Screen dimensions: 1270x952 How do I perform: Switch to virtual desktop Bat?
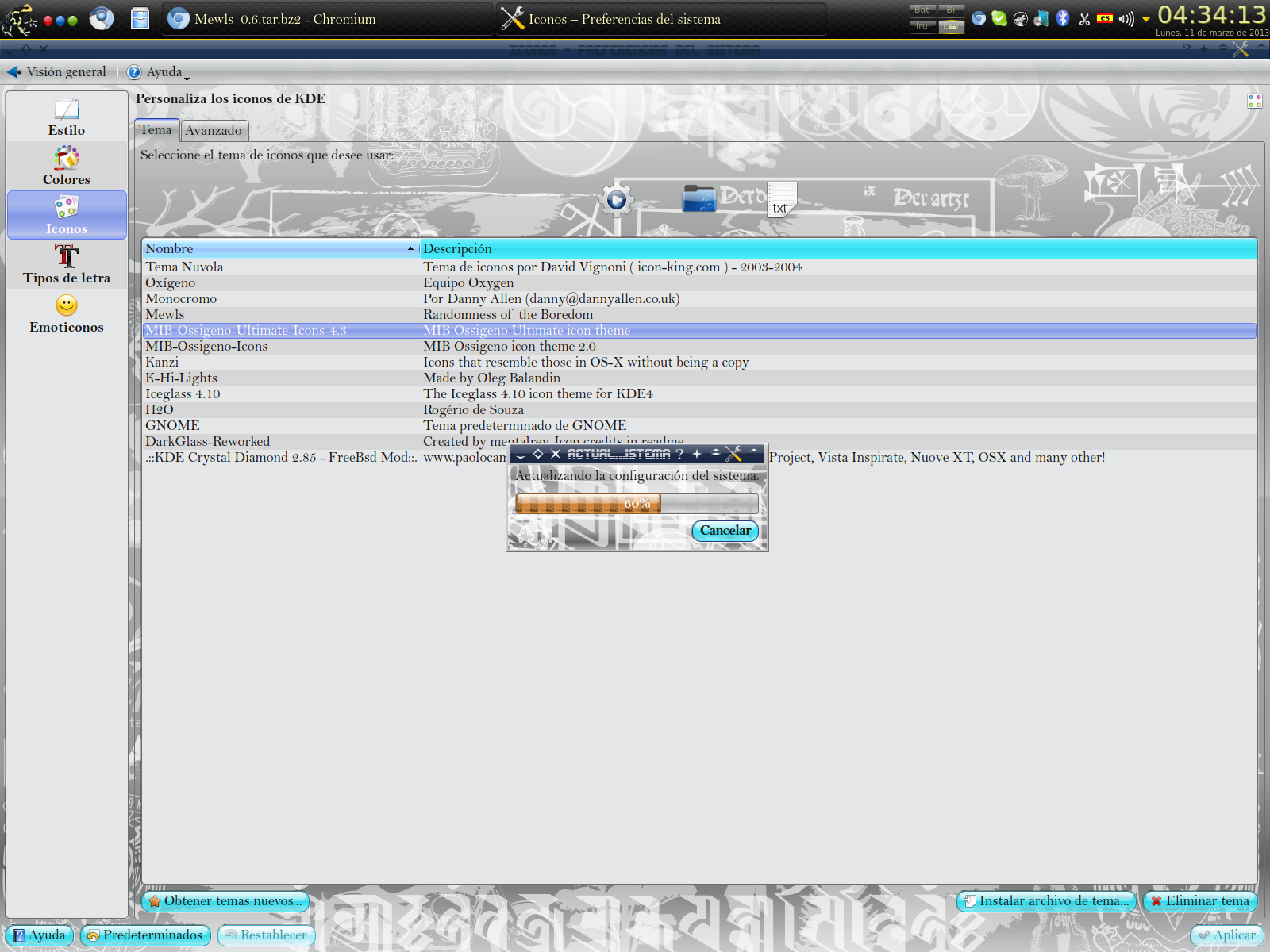922,10
